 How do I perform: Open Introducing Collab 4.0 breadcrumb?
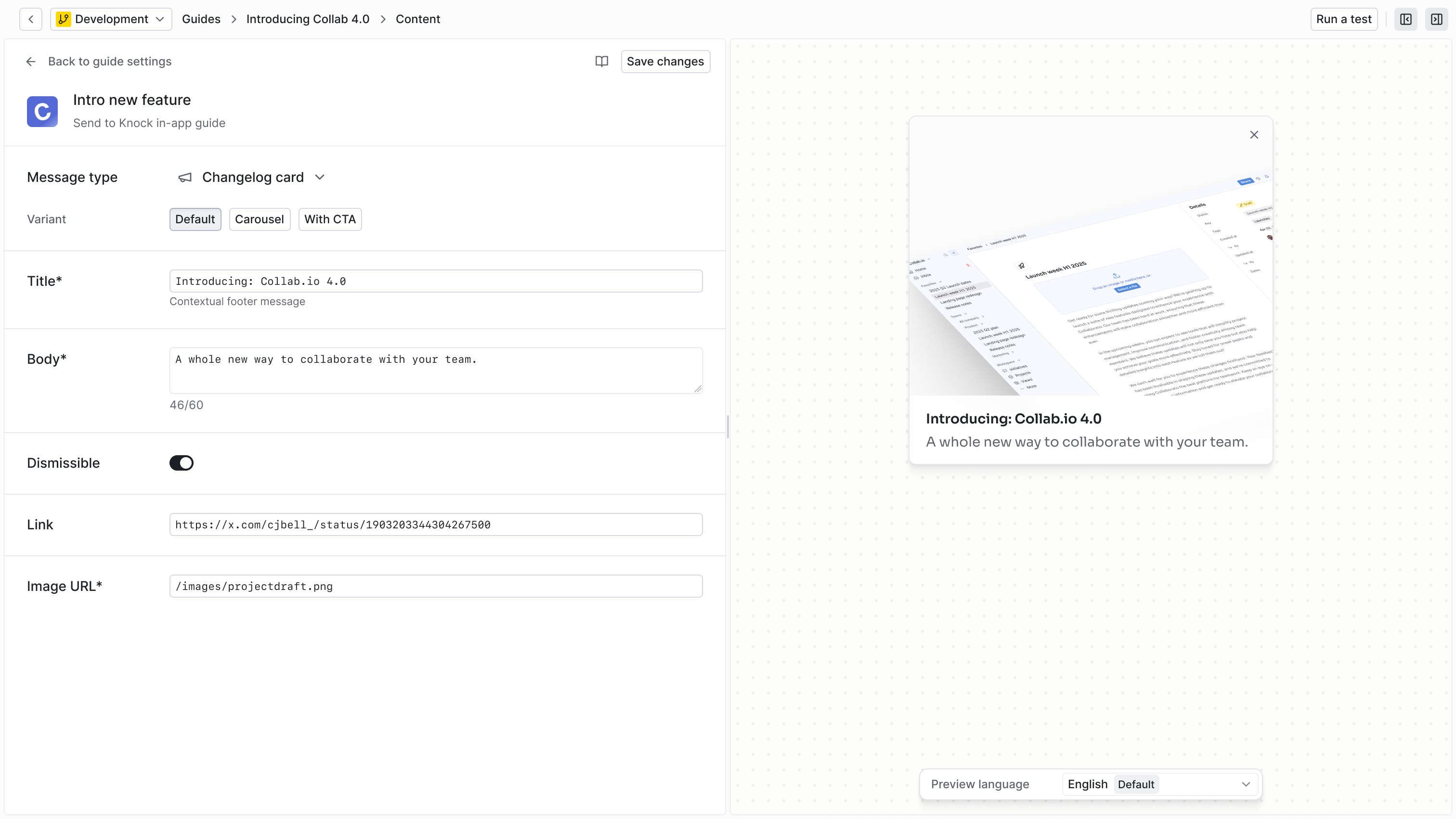click(x=308, y=19)
